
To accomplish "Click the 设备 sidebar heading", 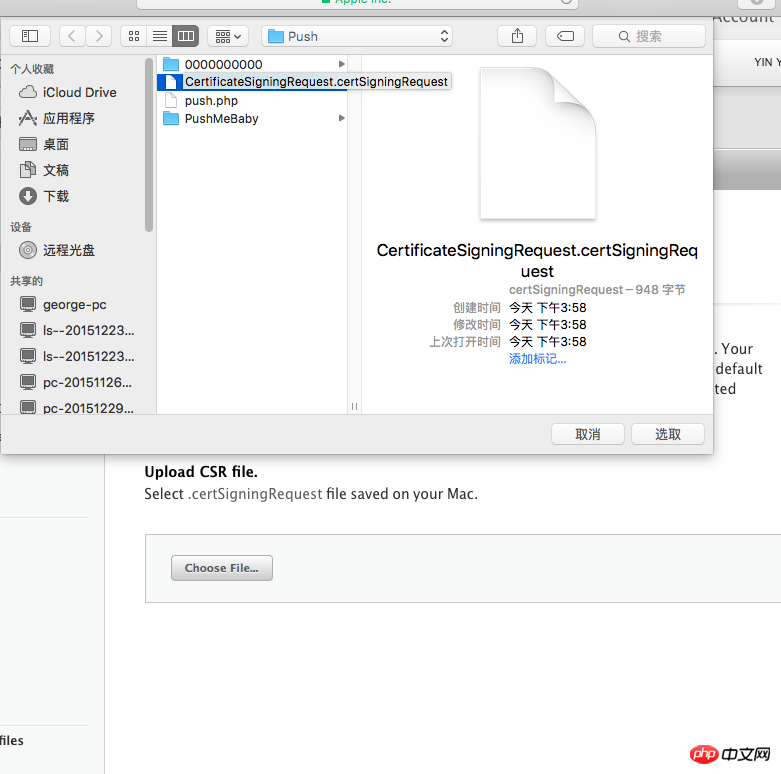I will pos(21,227).
